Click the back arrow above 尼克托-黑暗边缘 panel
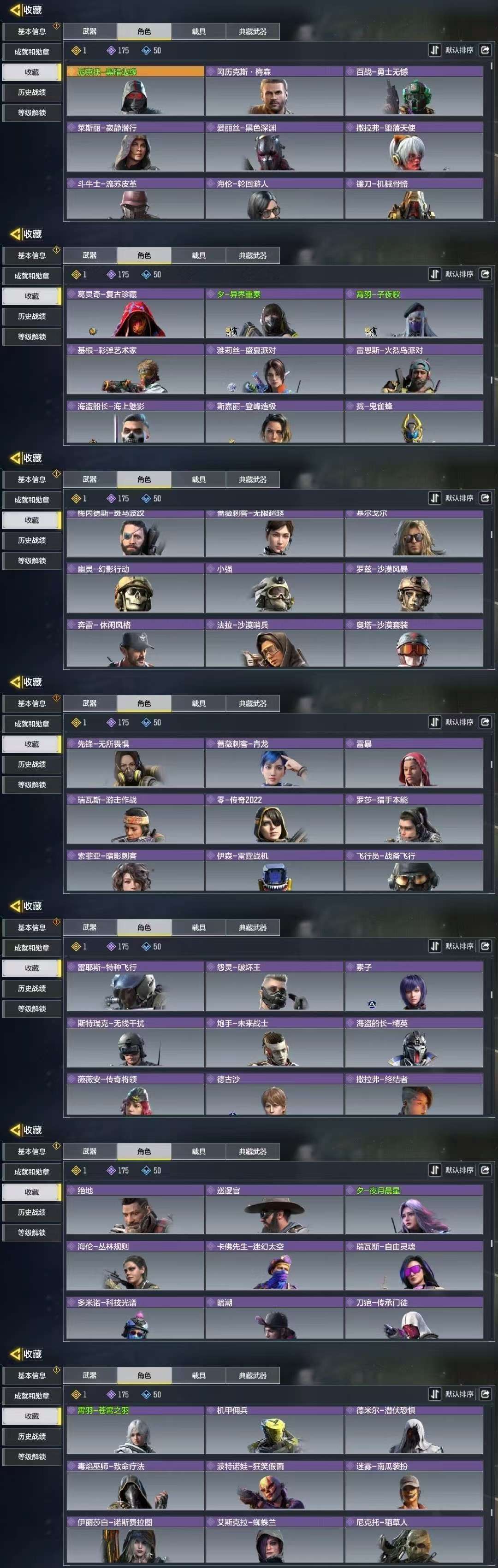The width and height of the screenshot is (498, 1568). pos(15,10)
